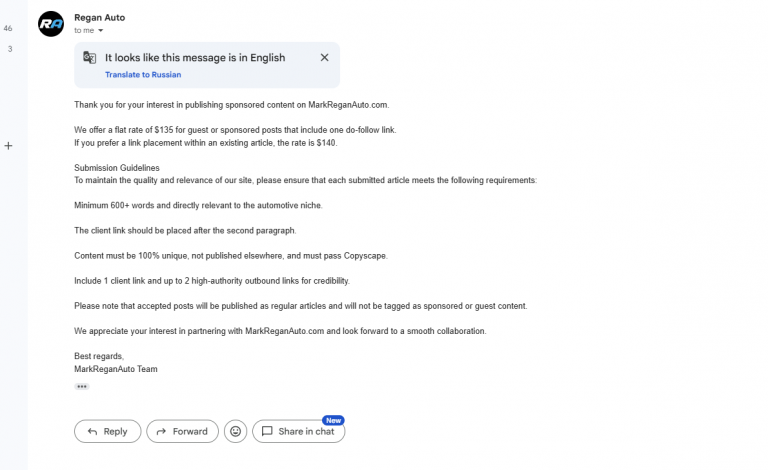
Task: Show trimmed content via three-dots button
Action: [x=82, y=387]
